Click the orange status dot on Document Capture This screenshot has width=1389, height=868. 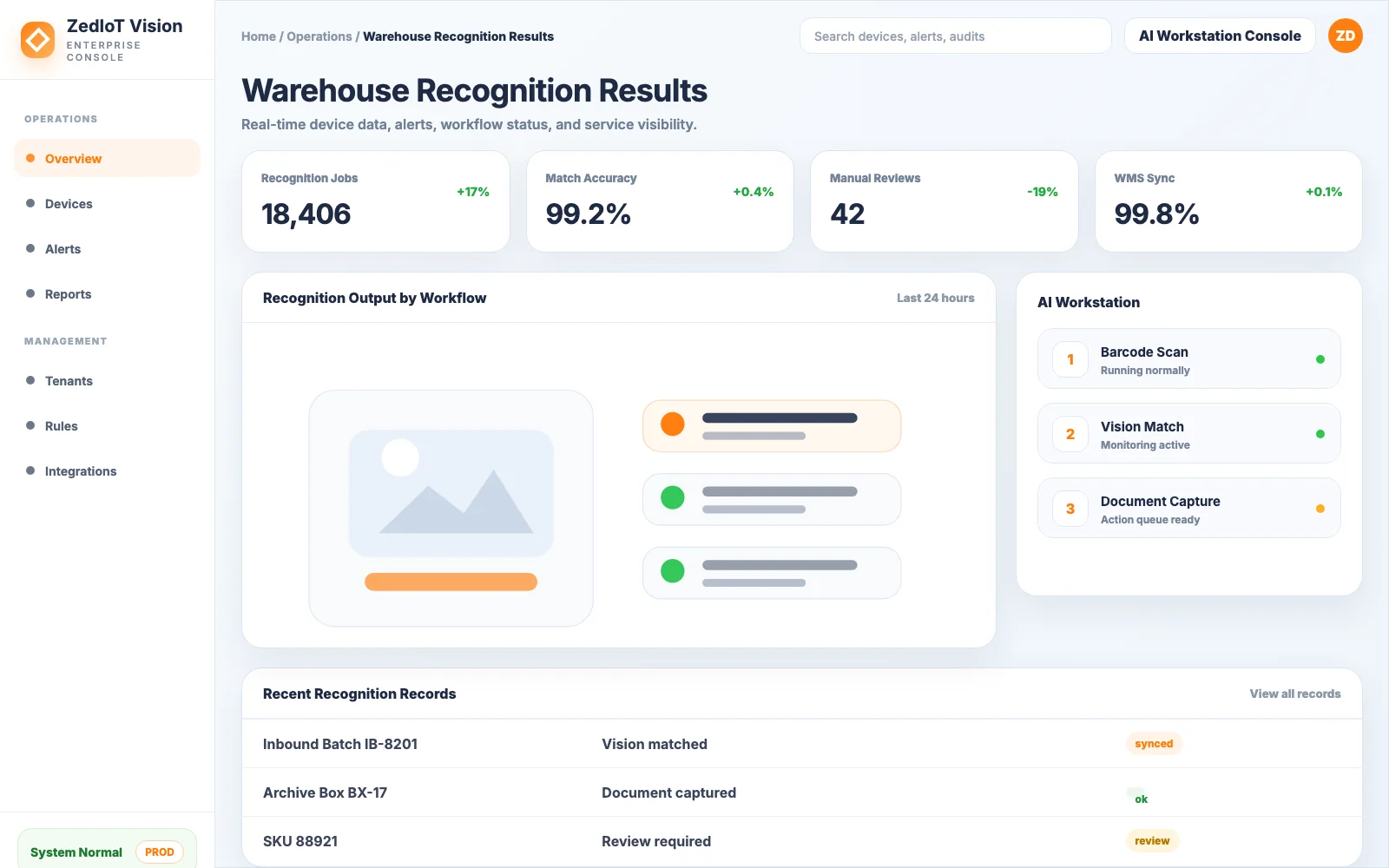point(1320,509)
